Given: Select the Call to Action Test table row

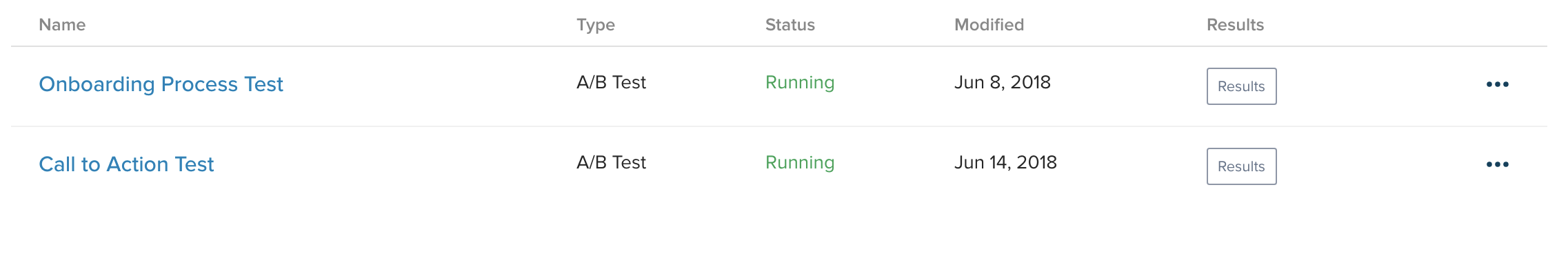Looking at the screenshot, I should [x=779, y=166].
